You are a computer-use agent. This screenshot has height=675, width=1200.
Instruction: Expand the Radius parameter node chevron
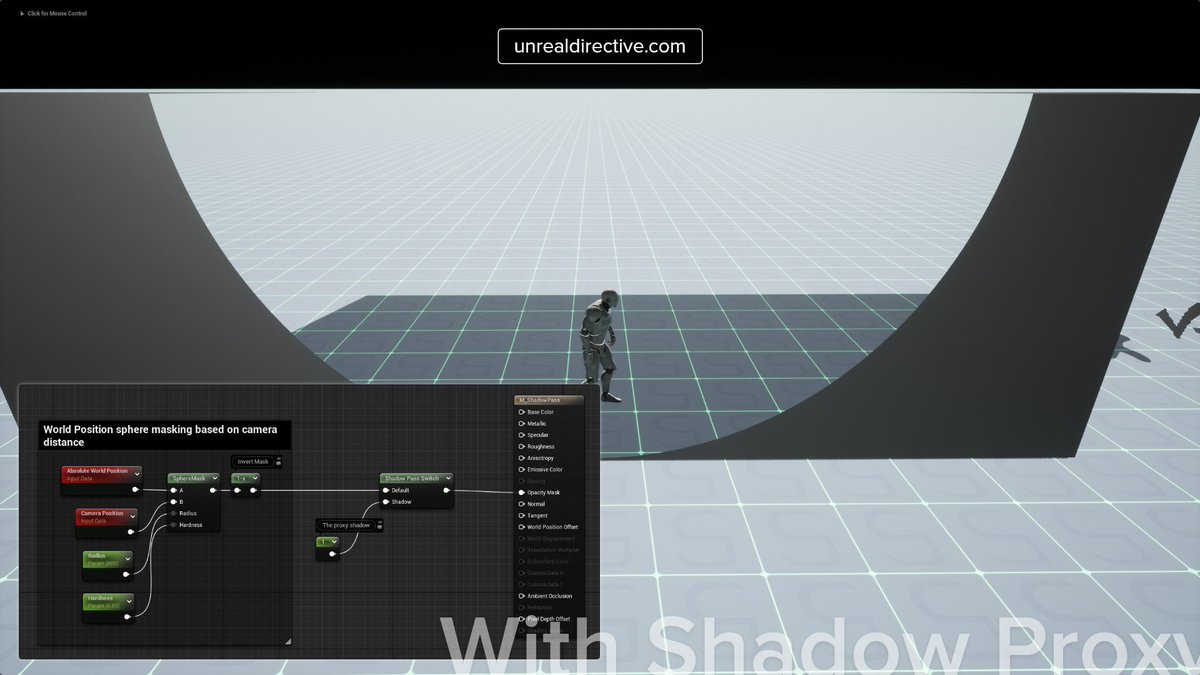click(x=128, y=559)
